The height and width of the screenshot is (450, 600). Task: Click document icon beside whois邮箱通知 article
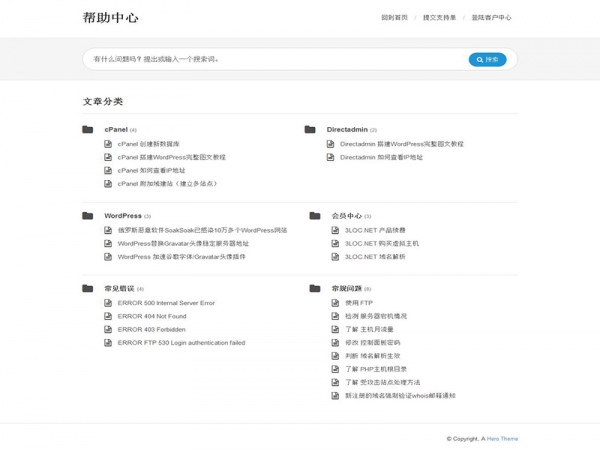coord(335,395)
